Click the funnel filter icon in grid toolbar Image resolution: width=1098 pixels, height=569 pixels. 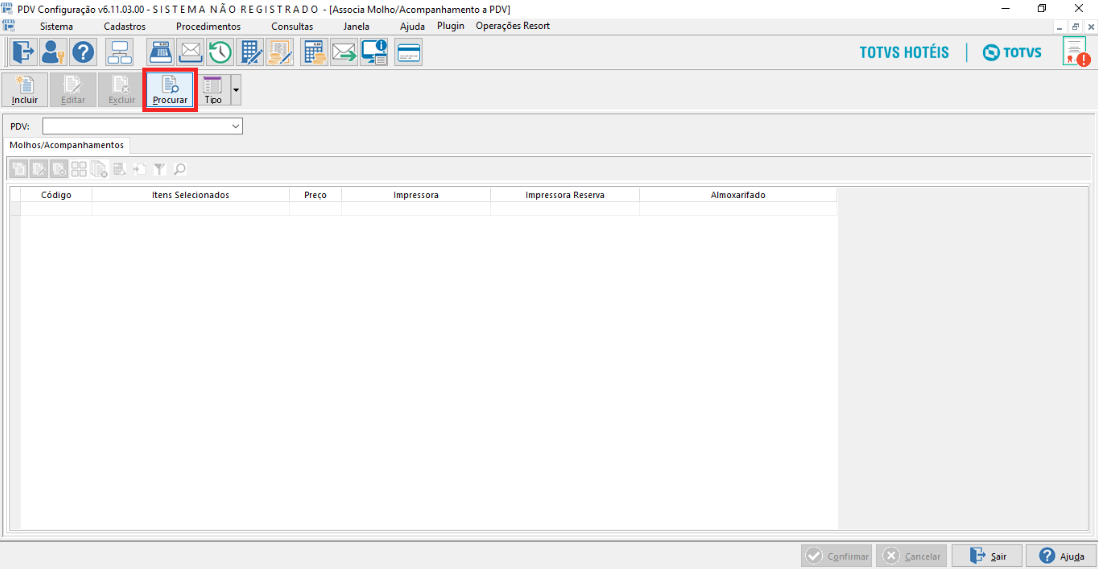pos(160,169)
